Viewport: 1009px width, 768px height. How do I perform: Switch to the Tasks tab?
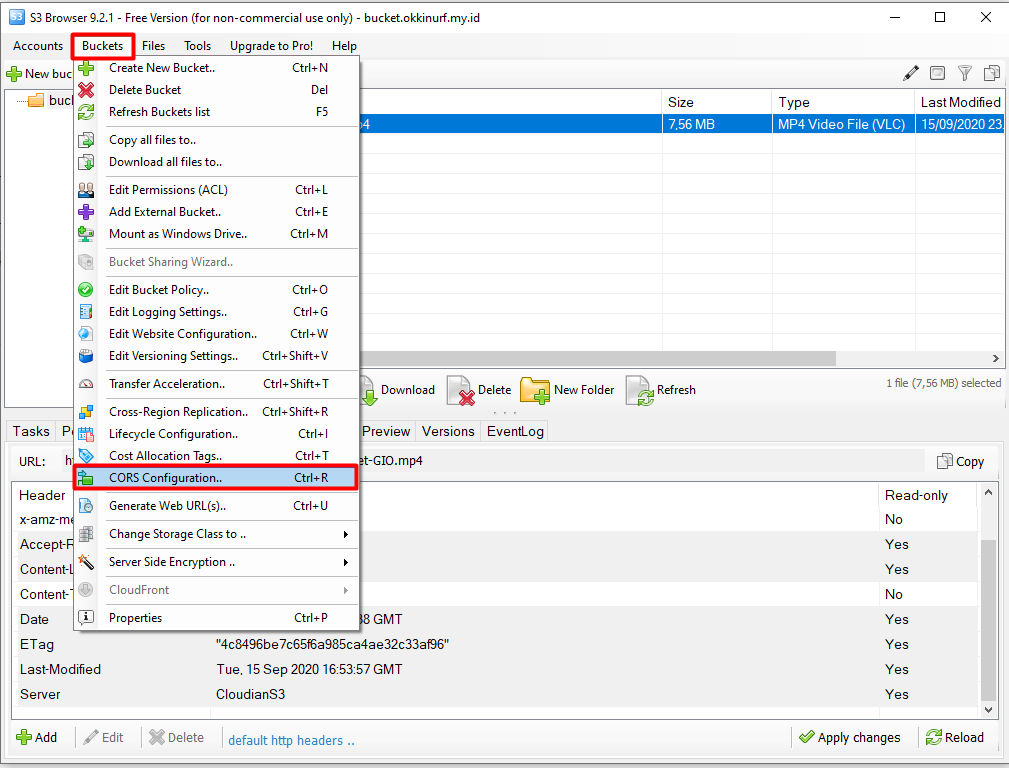click(x=31, y=431)
